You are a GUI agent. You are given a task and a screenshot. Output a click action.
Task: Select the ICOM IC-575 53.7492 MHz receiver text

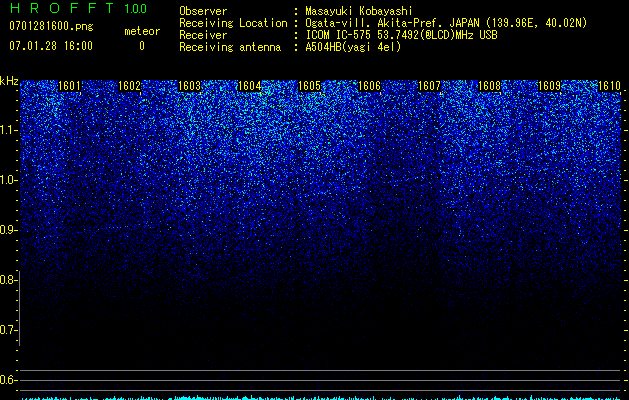click(x=401, y=35)
